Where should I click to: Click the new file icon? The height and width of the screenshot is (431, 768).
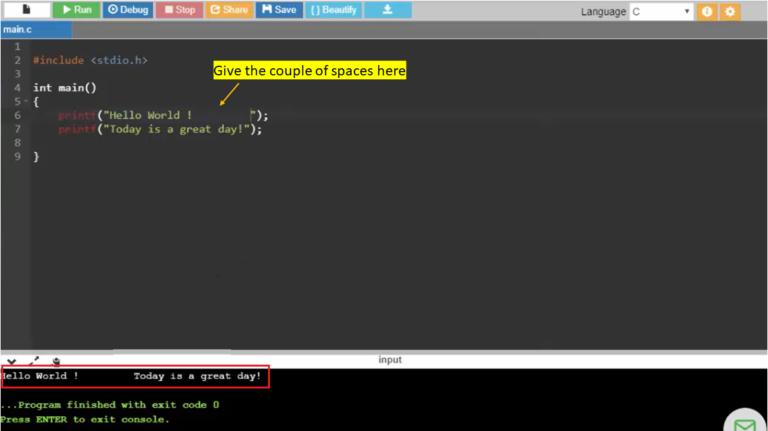(x=26, y=10)
